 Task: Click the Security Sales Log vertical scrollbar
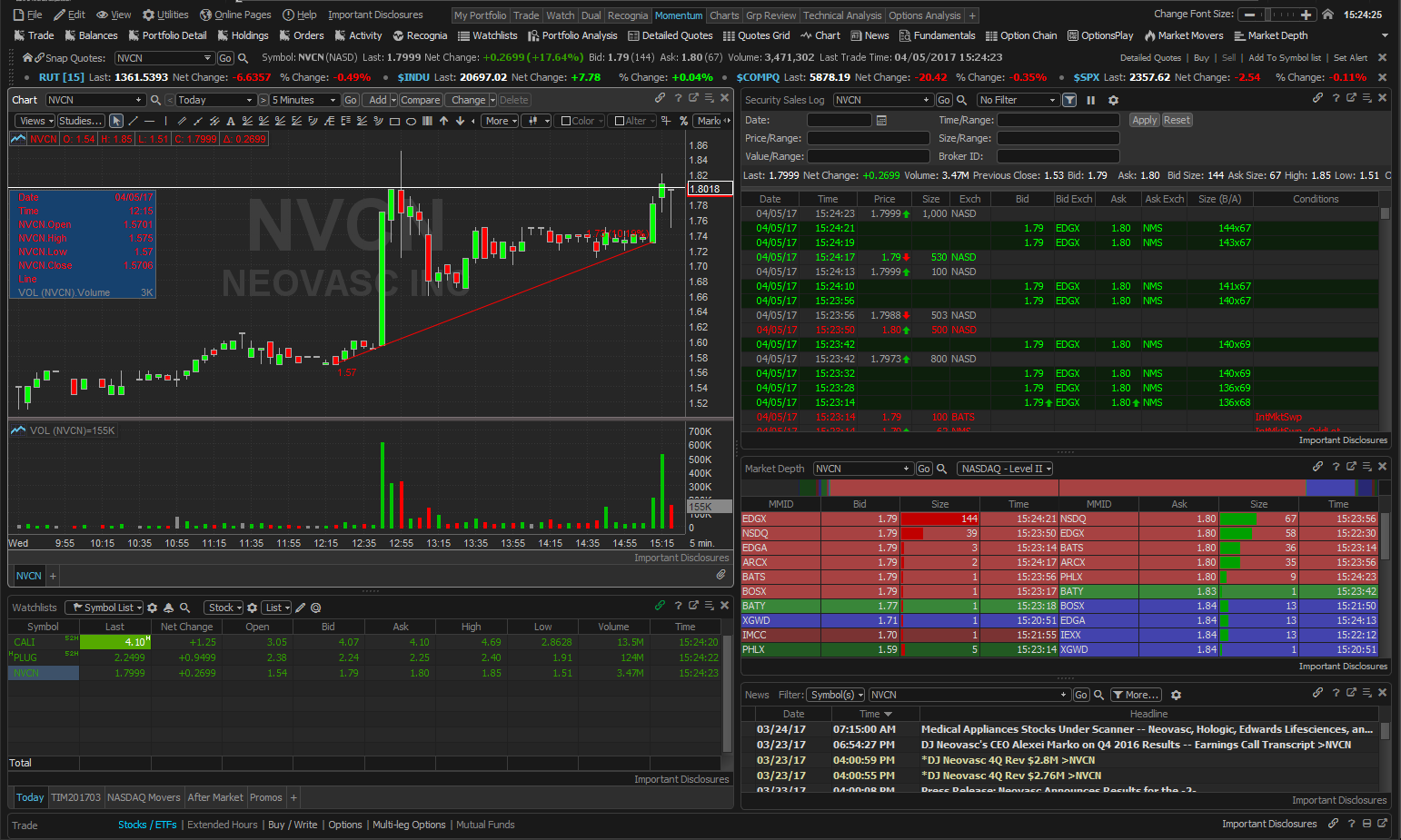pos(1385,318)
